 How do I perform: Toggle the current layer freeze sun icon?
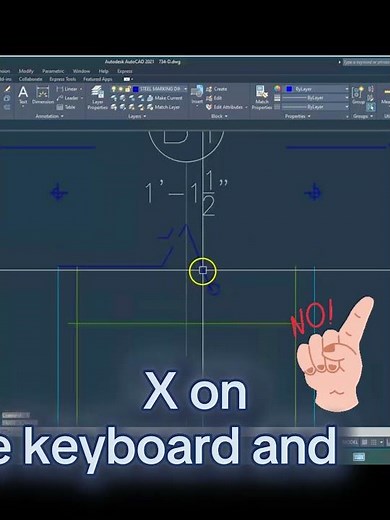click(x=120, y=89)
